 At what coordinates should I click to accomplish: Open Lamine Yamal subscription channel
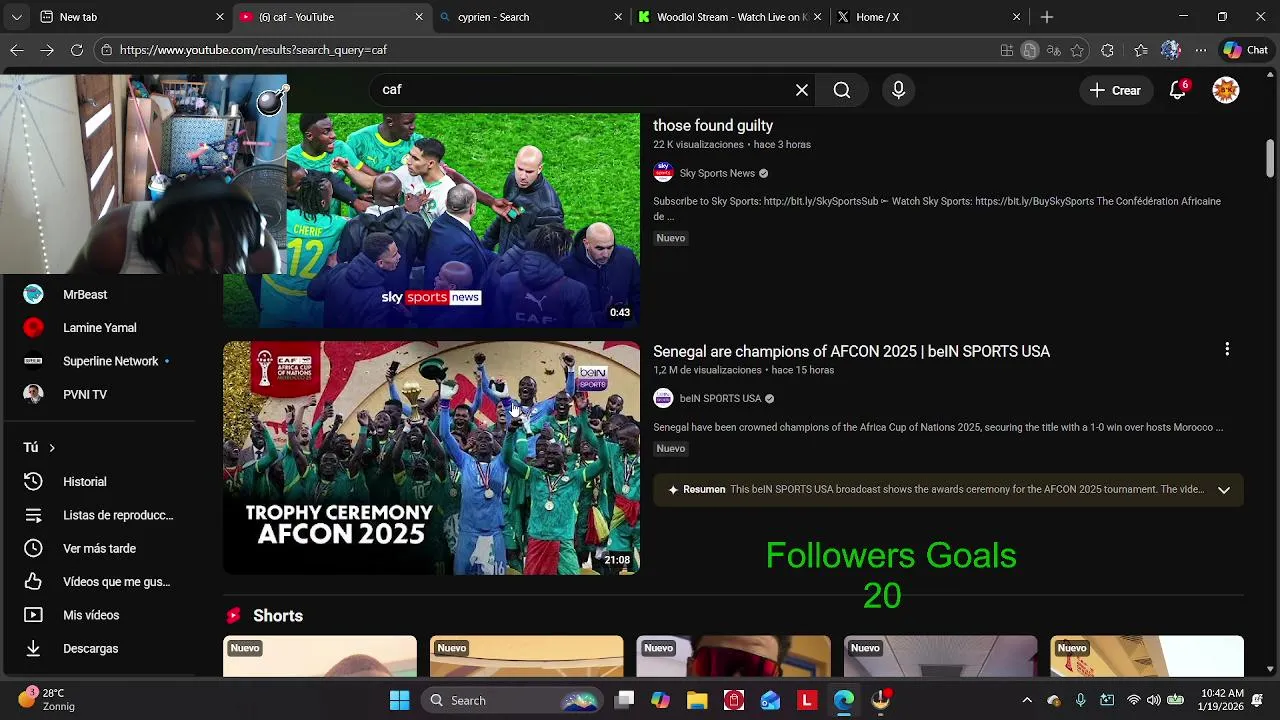click(100, 328)
